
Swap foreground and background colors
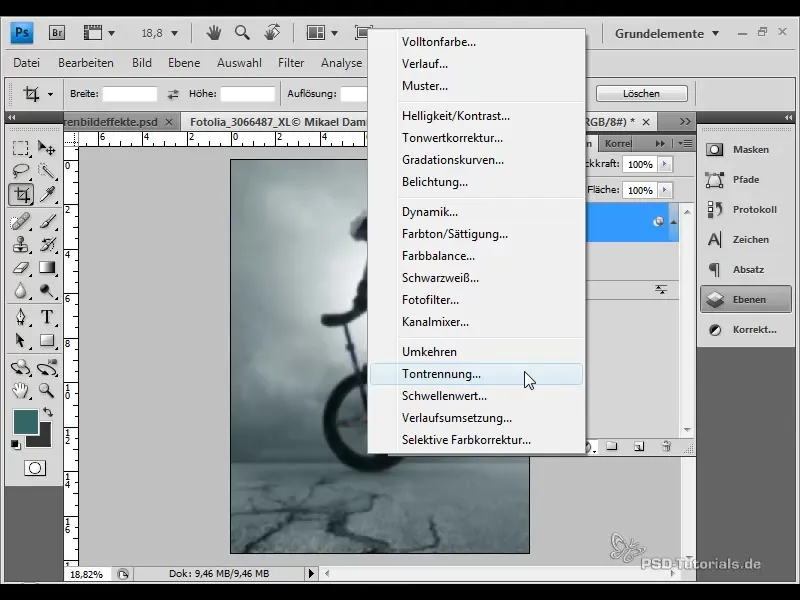click(48, 412)
